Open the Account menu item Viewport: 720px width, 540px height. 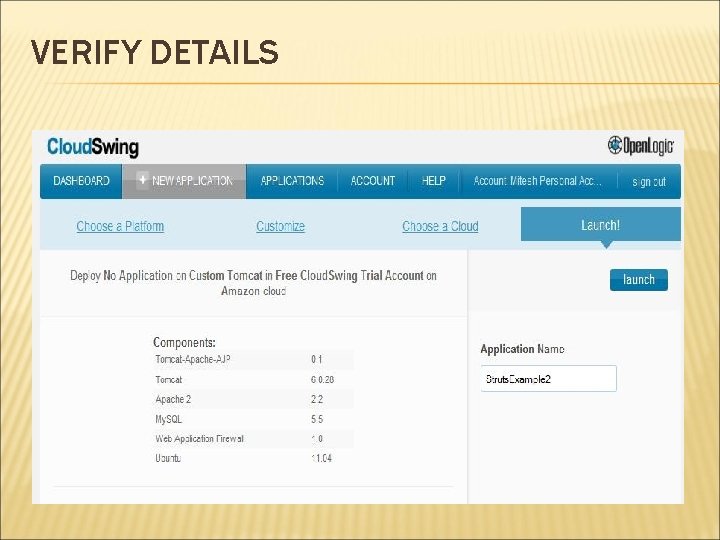(x=372, y=181)
